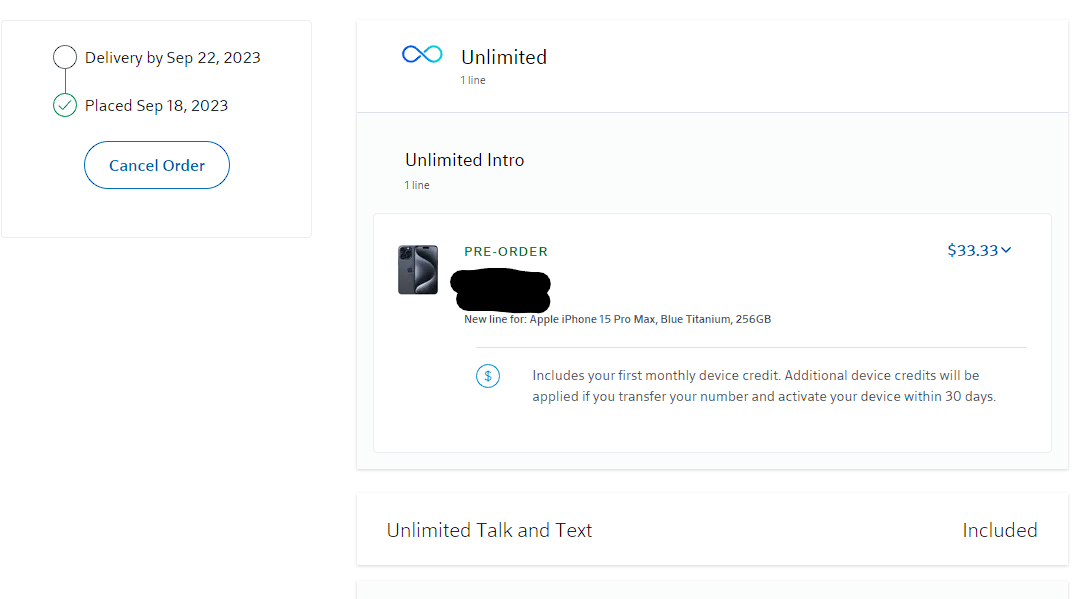Click the $33.33 price amount

click(x=972, y=250)
